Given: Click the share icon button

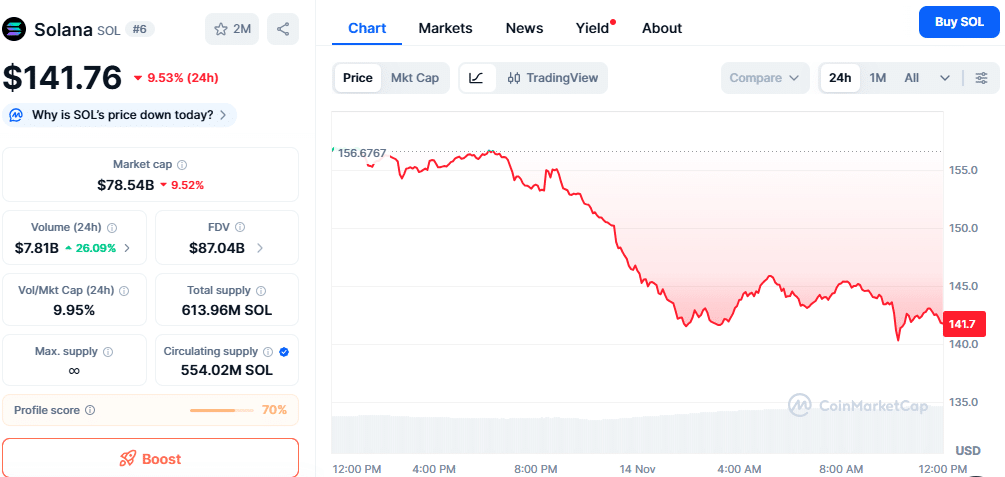Looking at the screenshot, I should click(283, 30).
